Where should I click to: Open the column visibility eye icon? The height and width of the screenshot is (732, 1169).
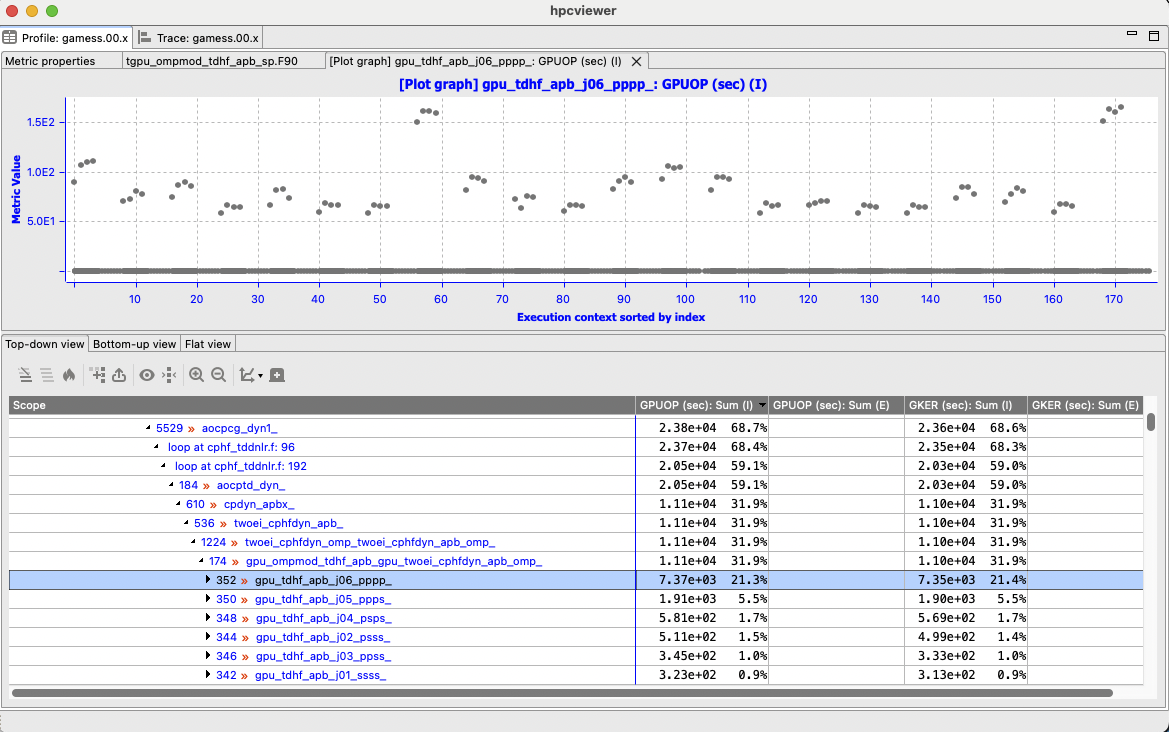coord(146,375)
